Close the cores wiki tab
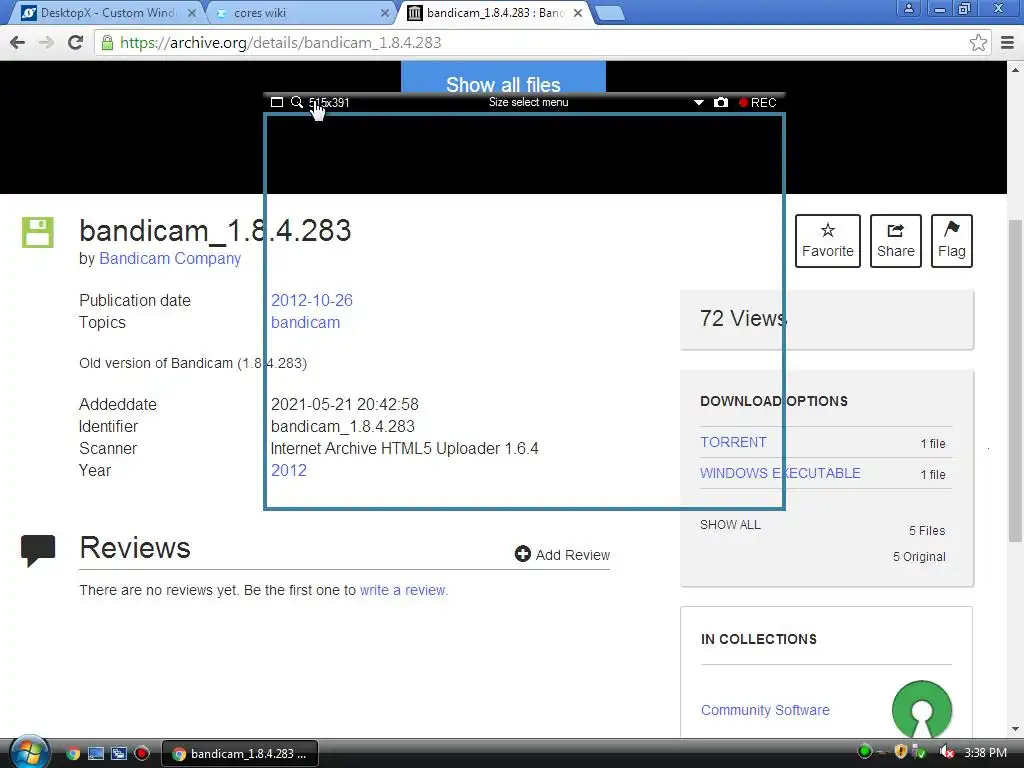 coord(385,13)
